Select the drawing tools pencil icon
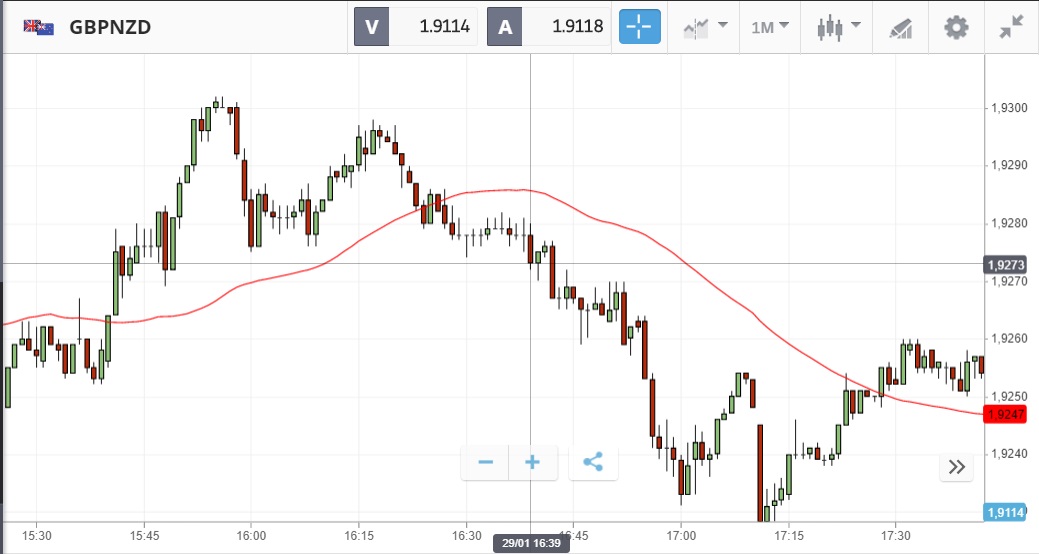The width and height of the screenshot is (1039, 554). [x=900, y=27]
